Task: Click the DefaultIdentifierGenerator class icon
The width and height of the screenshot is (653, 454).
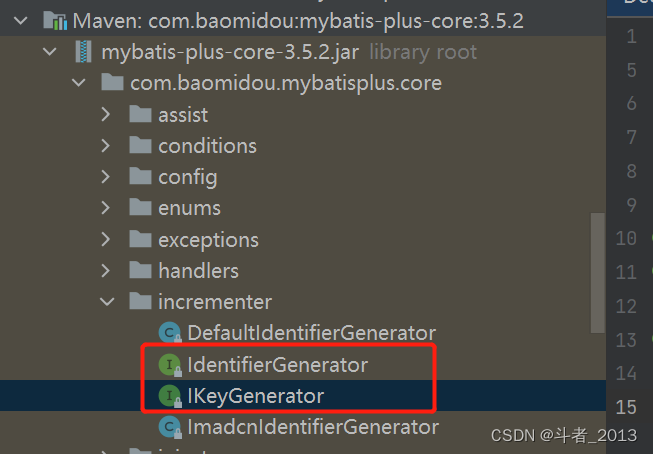Action: pos(170,333)
